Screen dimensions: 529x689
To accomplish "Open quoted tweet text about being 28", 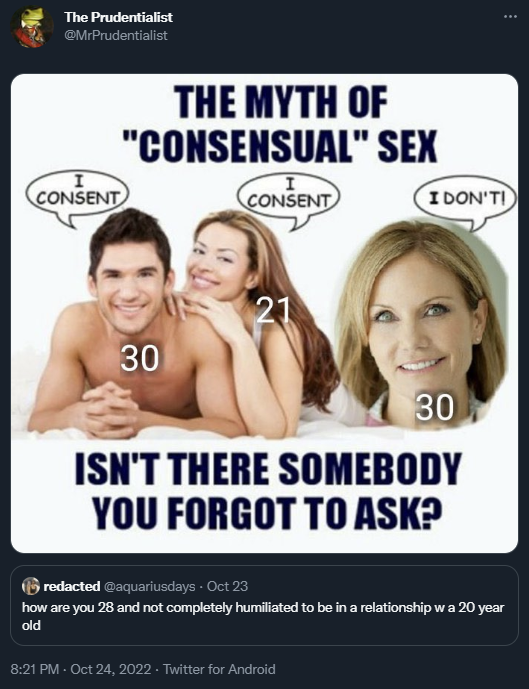I will (263, 616).
